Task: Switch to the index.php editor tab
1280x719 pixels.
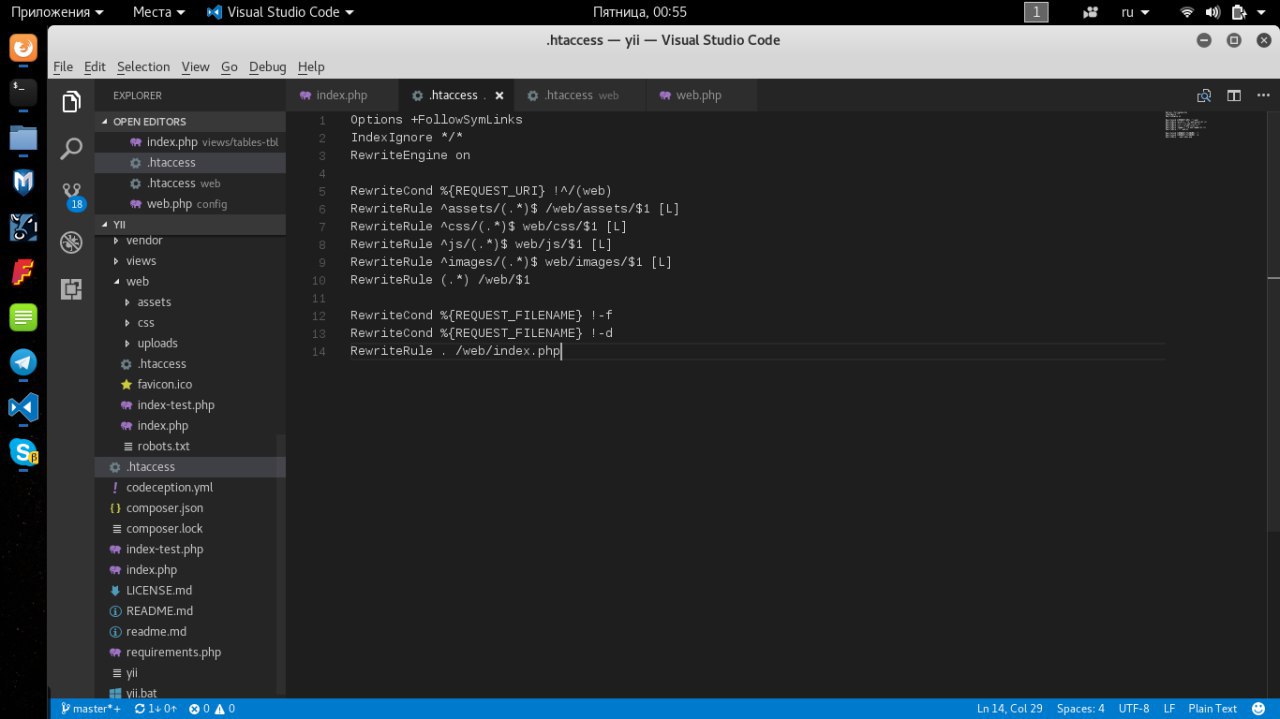Action: tap(342, 96)
